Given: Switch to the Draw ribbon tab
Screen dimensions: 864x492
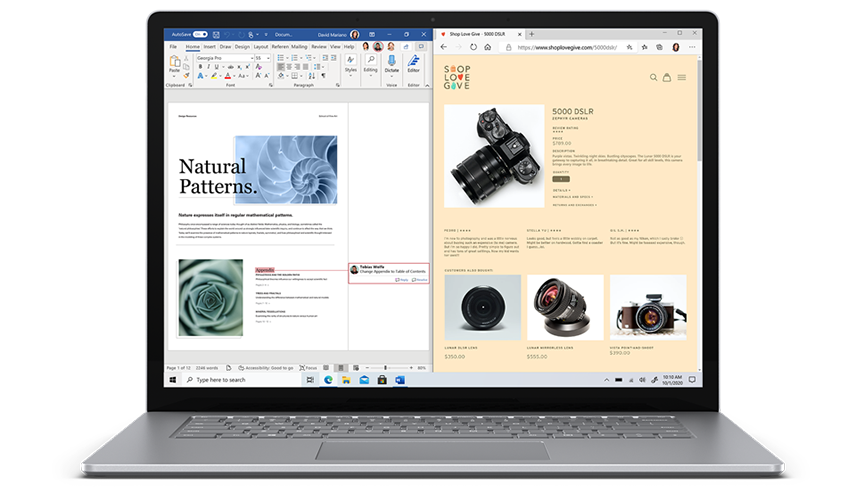Looking at the screenshot, I should (x=225, y=47).
